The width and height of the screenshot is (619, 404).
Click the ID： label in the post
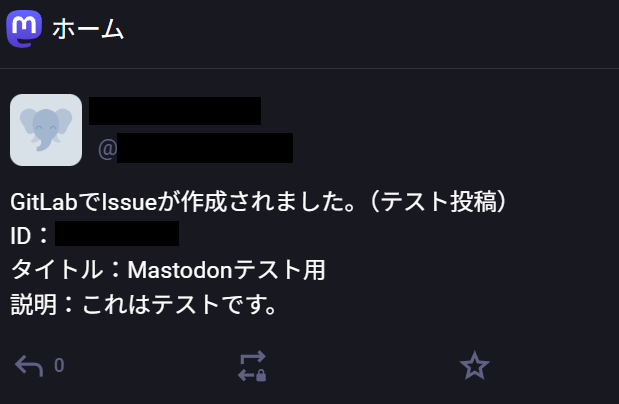(30, 236)
